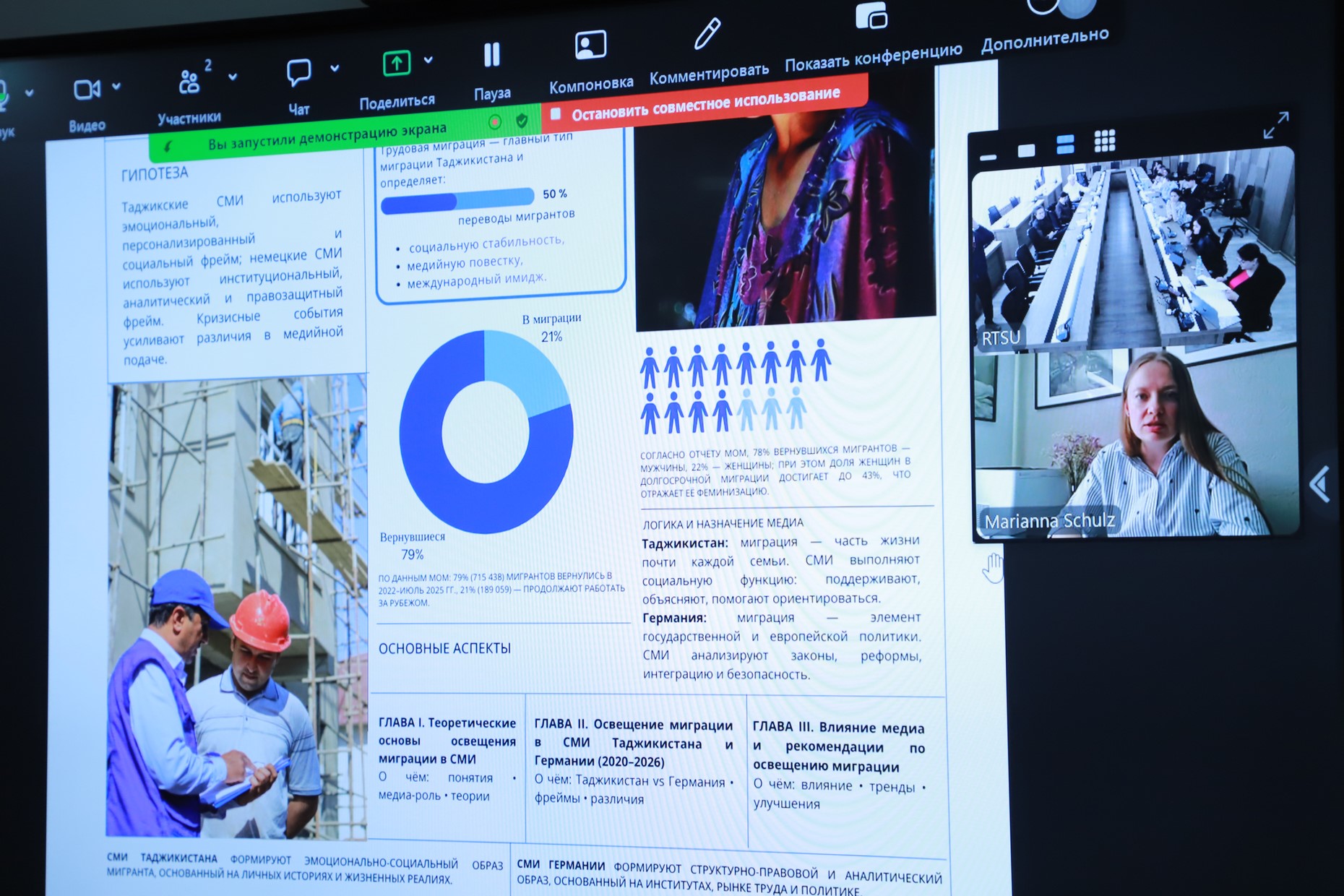This screenshot has width=1344, height=896.
Task: Expand the dropdown arrow next to Чат
Action: [335, 69]
